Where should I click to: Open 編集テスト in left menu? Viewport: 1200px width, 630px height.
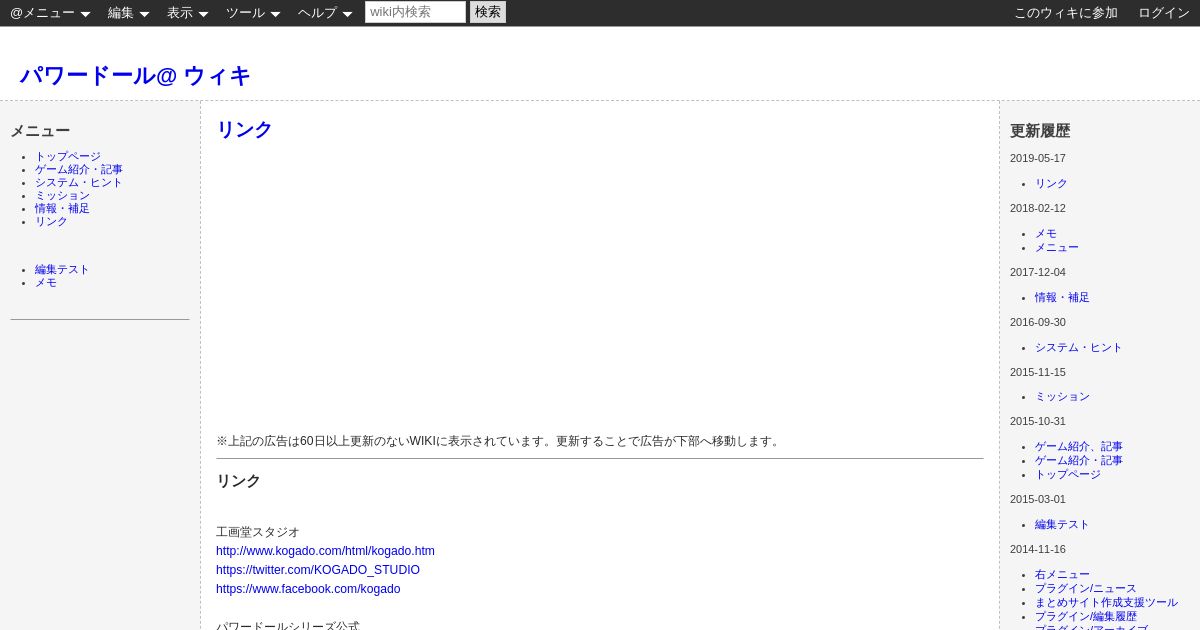(62, 270)
